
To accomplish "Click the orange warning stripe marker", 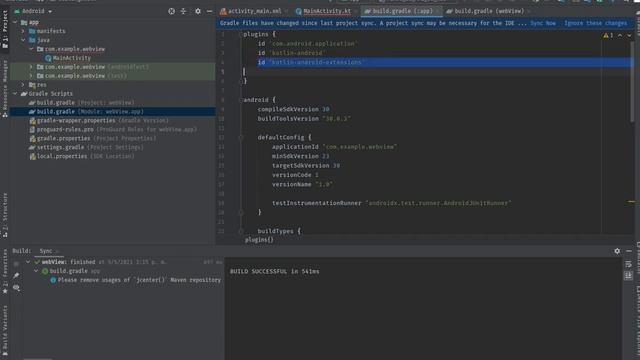I will click(x=631, y=202).
